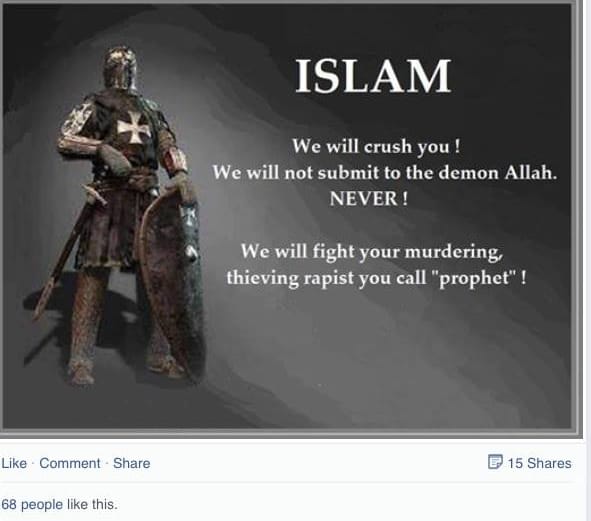The image size is (591, 521).
Task: Open the 15 Shares count list
Action: pyautogui.click(x=539, y=463)
